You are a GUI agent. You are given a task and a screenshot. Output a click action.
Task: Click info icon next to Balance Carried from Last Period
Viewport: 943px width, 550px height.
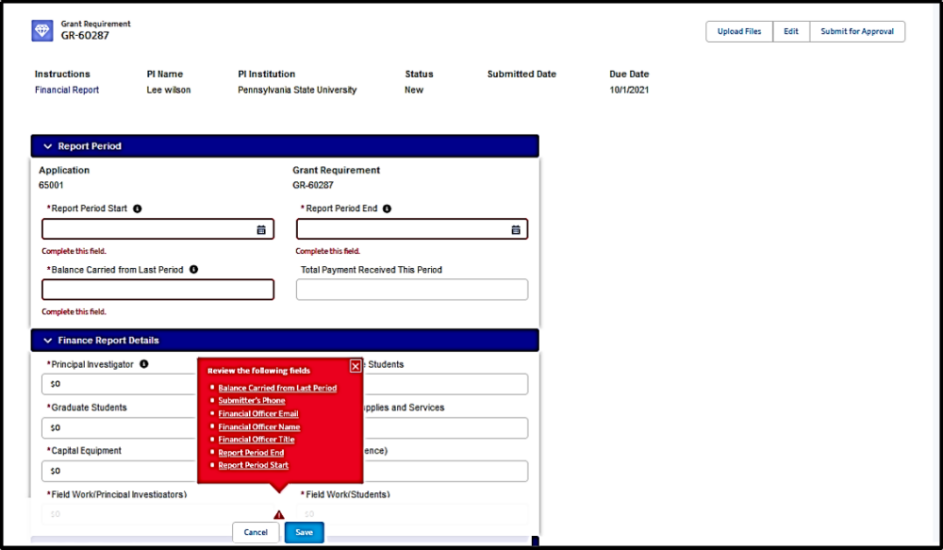(193, 269)
